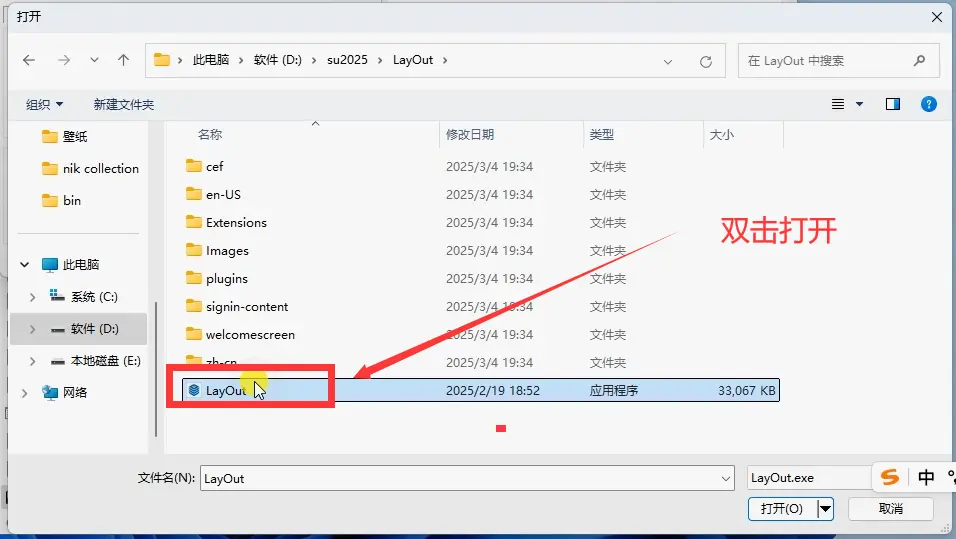956x539 pixels.
Task: Change view with the view layout icon
Action: pos(838,104)
